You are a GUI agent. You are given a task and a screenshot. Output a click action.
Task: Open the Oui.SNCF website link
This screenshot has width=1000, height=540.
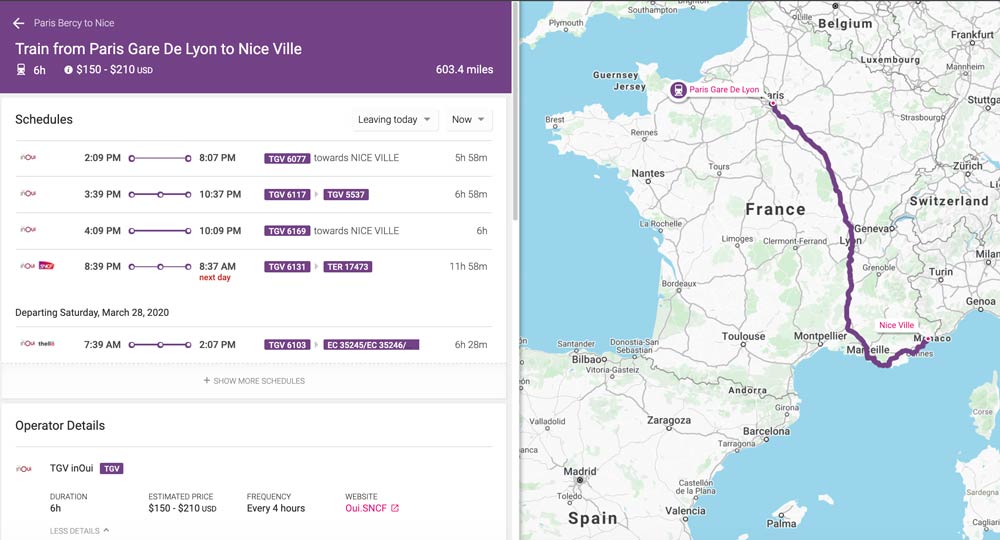click(x=366, y=508)
